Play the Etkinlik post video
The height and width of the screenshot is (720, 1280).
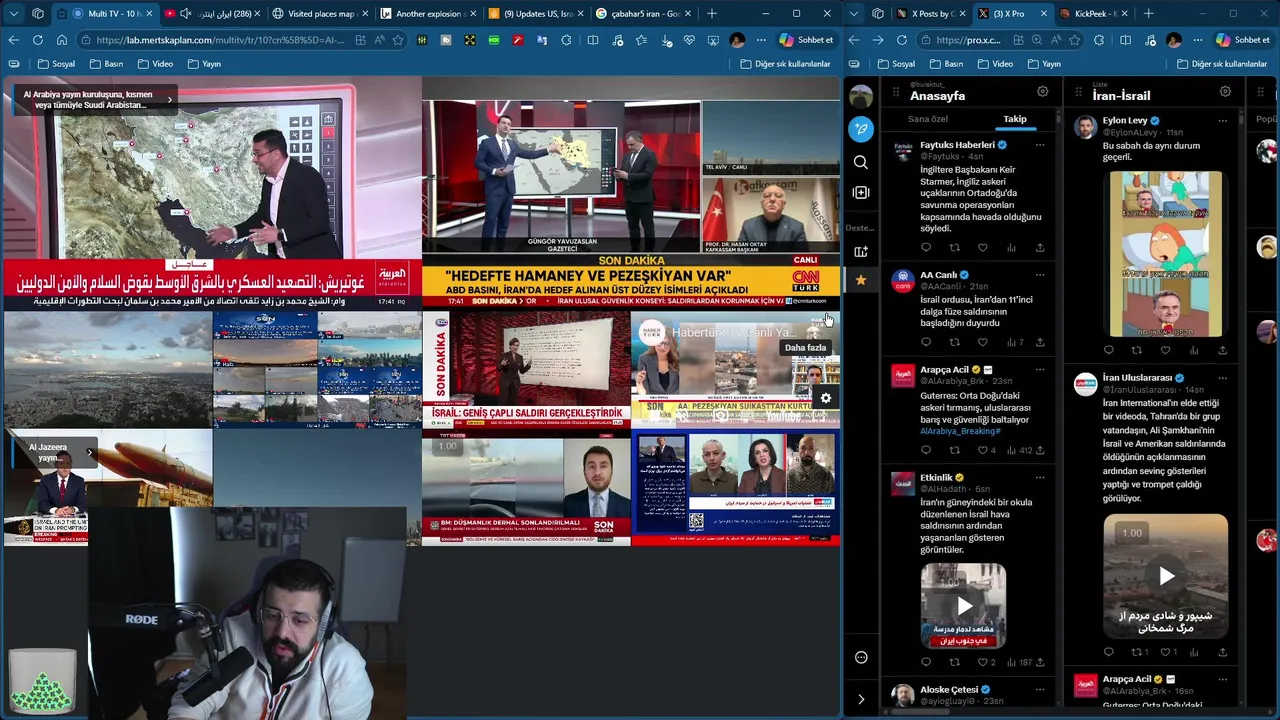[x=964, y=606]
